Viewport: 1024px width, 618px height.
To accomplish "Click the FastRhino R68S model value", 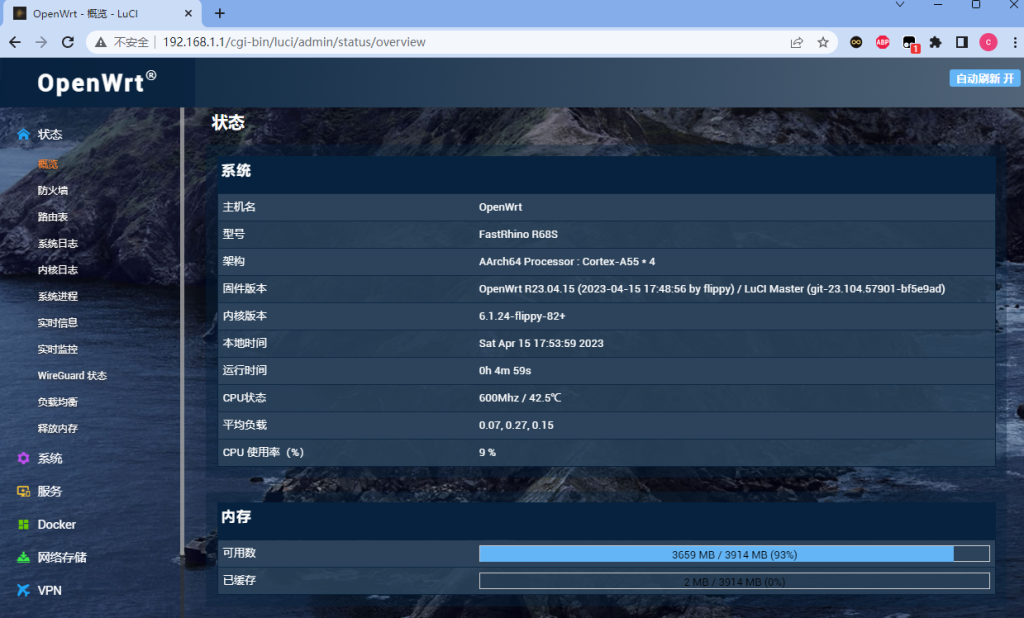I will click(x=518, y=234).
